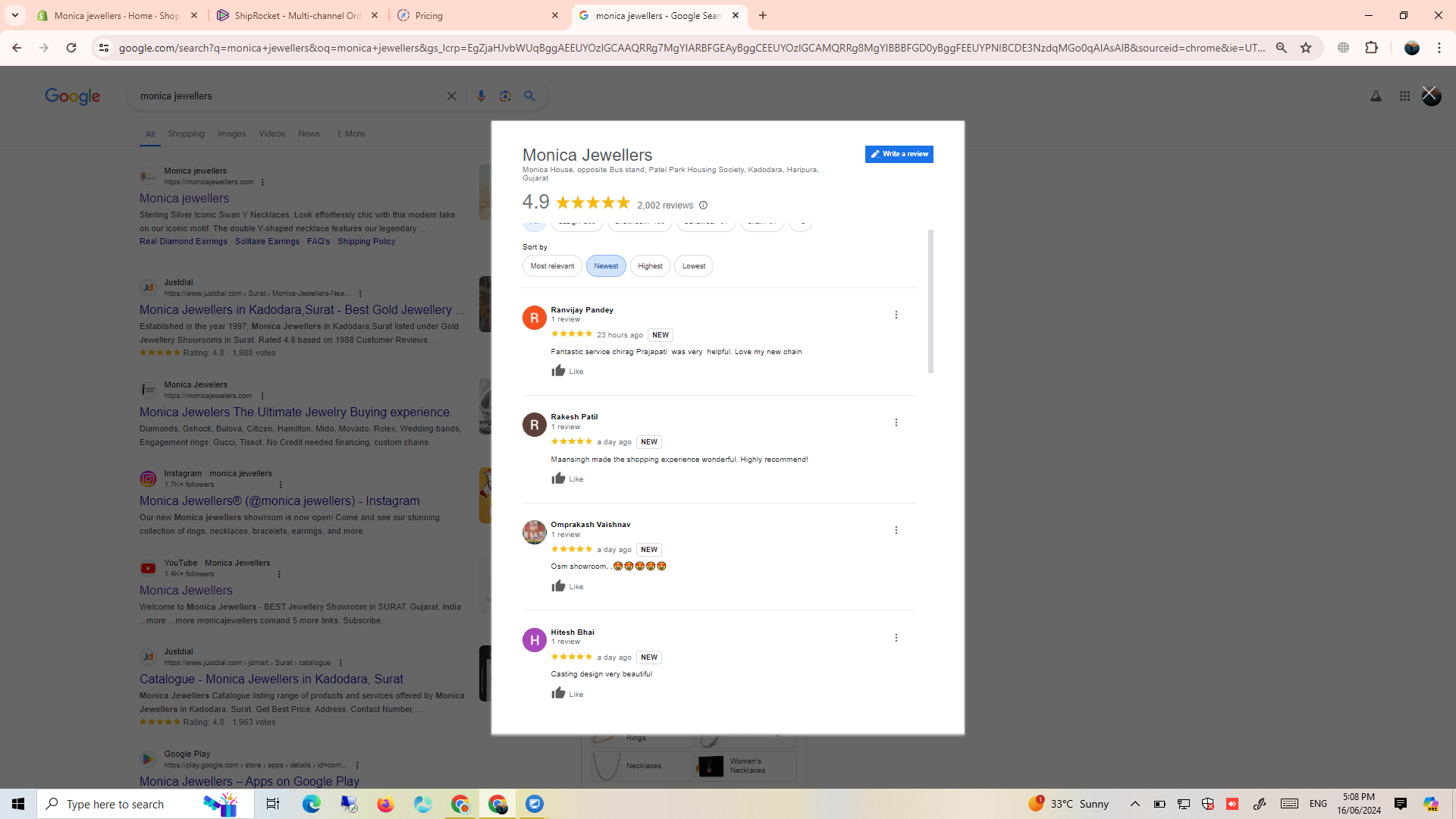This screenshot has height=819, width=1456.
Task: Open Monica Jewelers Ultimate Jewelry Buying result
Action: click(296, 413)
